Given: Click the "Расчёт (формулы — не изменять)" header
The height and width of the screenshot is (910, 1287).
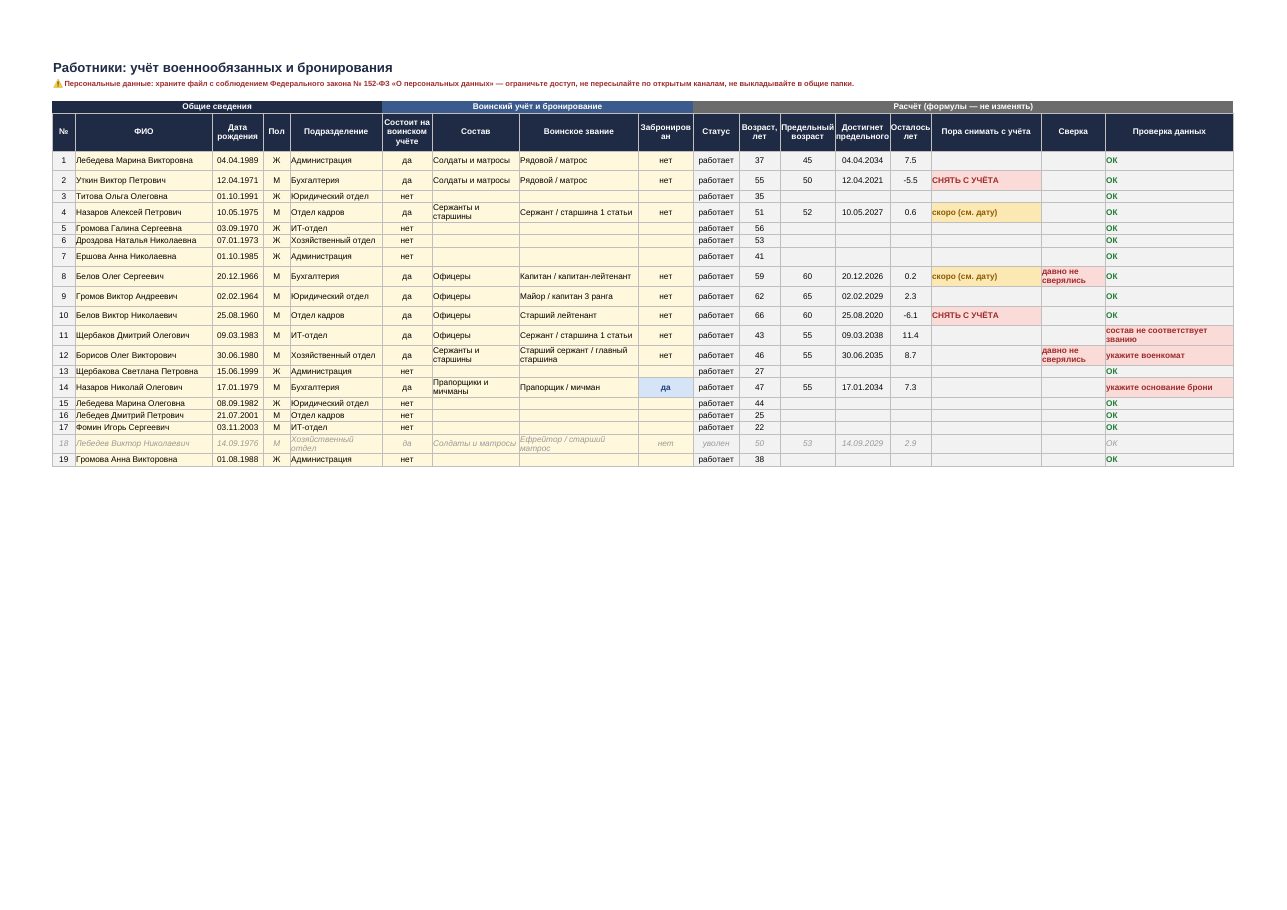Looking at the screenshot, I should tap(963, 107).
